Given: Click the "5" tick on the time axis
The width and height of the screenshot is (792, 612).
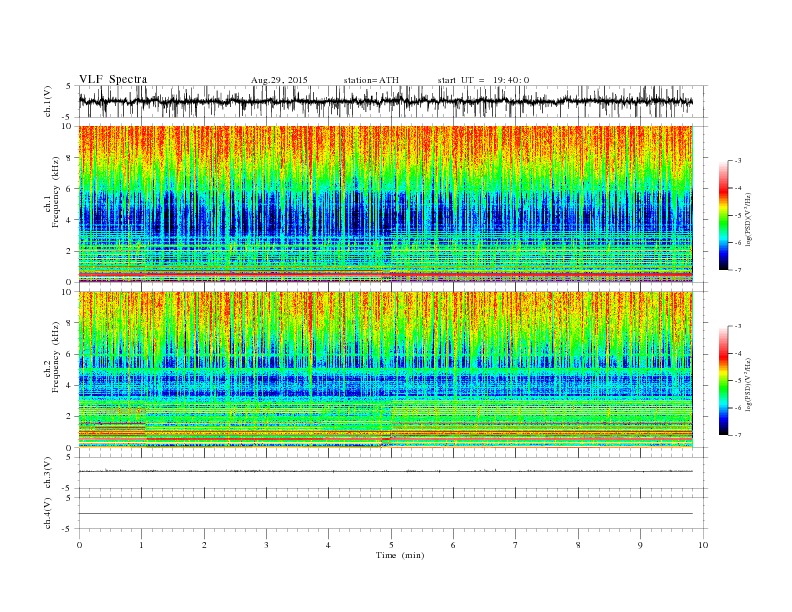Looking at the screenshot, I should pyautogui.click(x=391, y=545).
